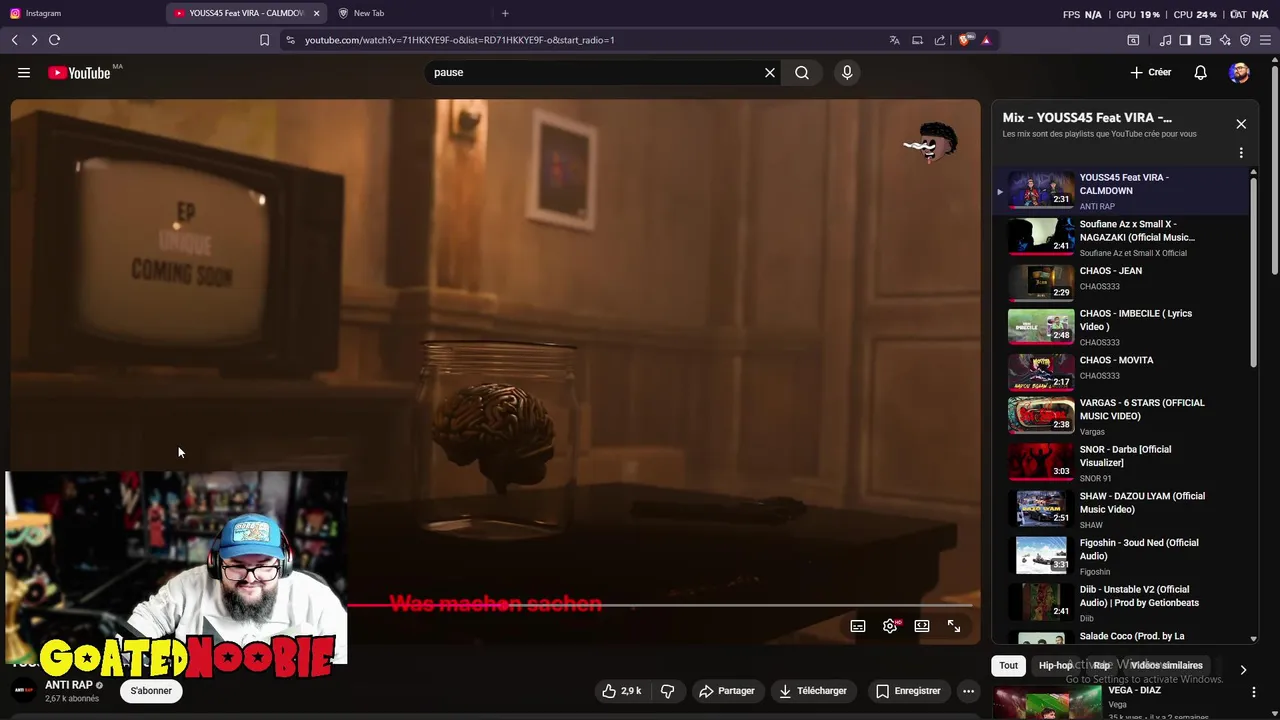Open options for VEGA - DIAZ recommendation
Image resolution: width=1280 pixels, height=720 pixels.
(x=1254, y=691)
